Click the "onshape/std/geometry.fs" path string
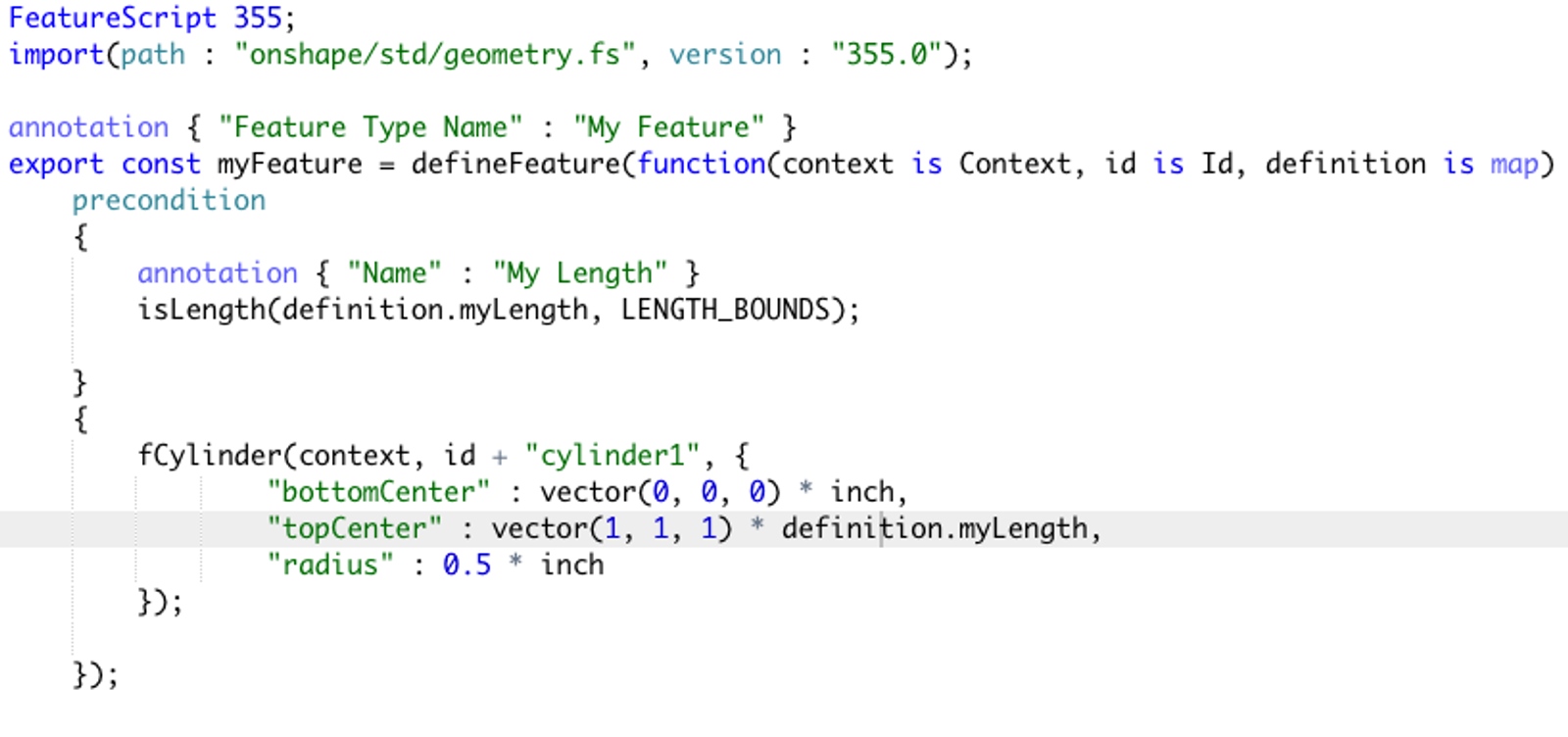Screen dimensions: 1568x737 click(x=436, y=54)
